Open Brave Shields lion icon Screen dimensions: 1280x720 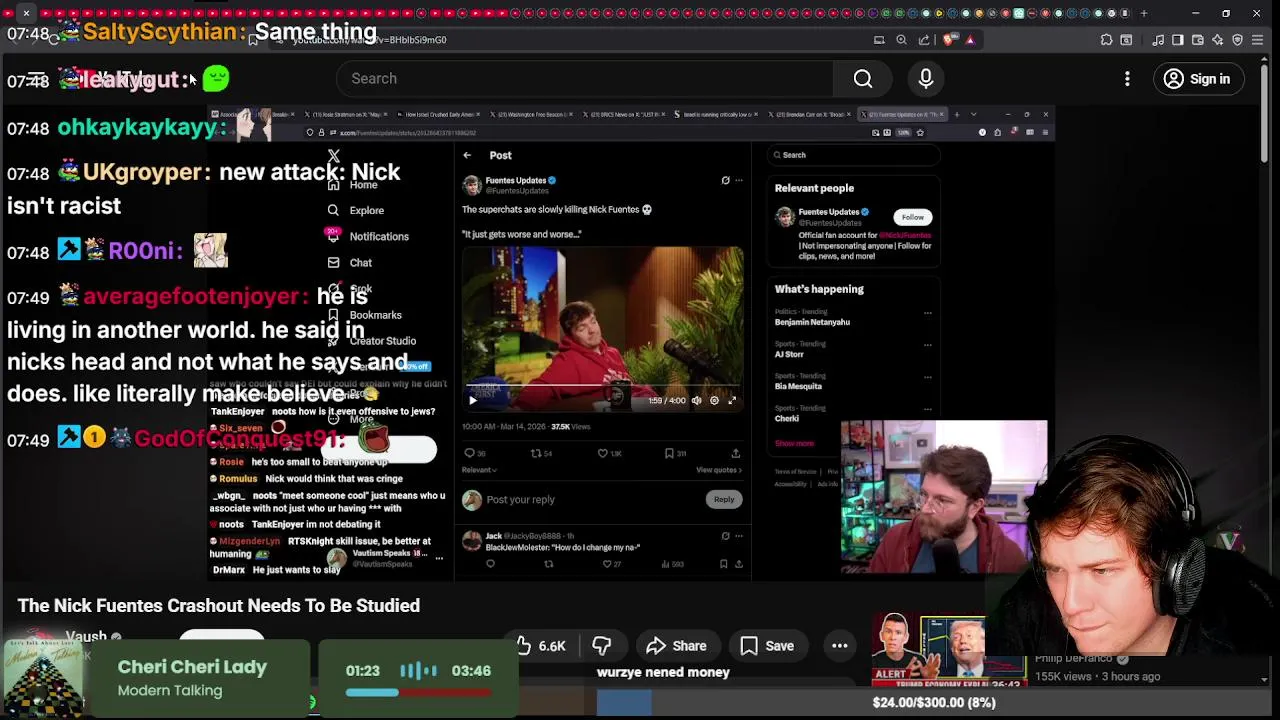pyautogui.click(x=949, y=40)
